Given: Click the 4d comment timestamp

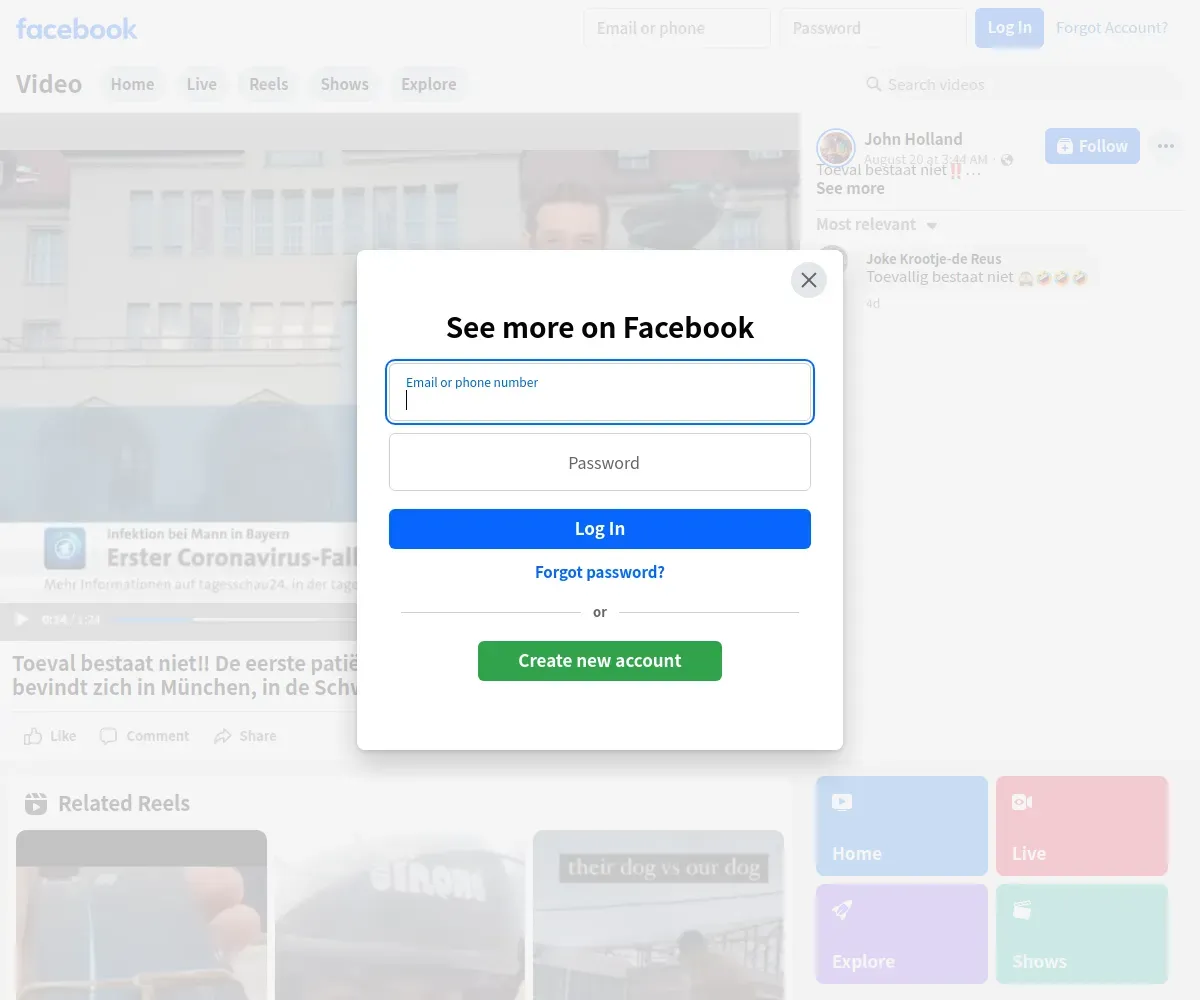Looking at the screenshot, I should pos(873,303).
